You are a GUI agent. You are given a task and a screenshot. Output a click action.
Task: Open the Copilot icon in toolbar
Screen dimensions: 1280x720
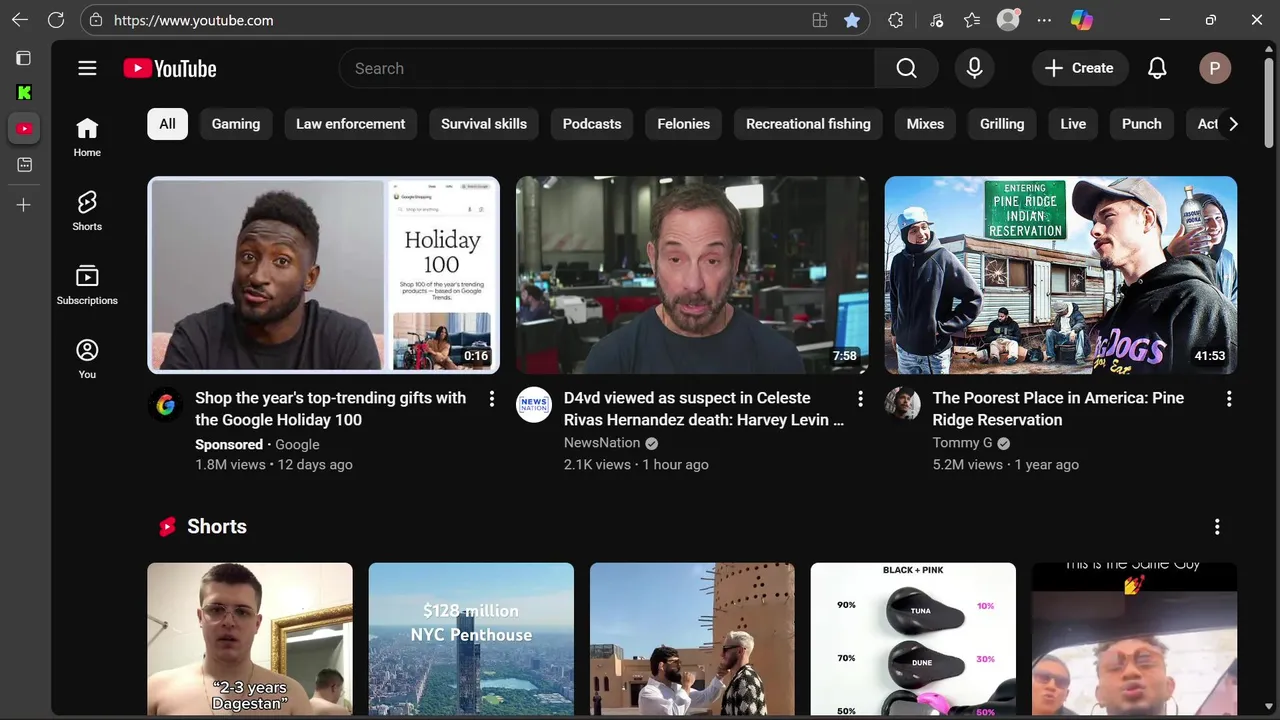pos(1082,20)
